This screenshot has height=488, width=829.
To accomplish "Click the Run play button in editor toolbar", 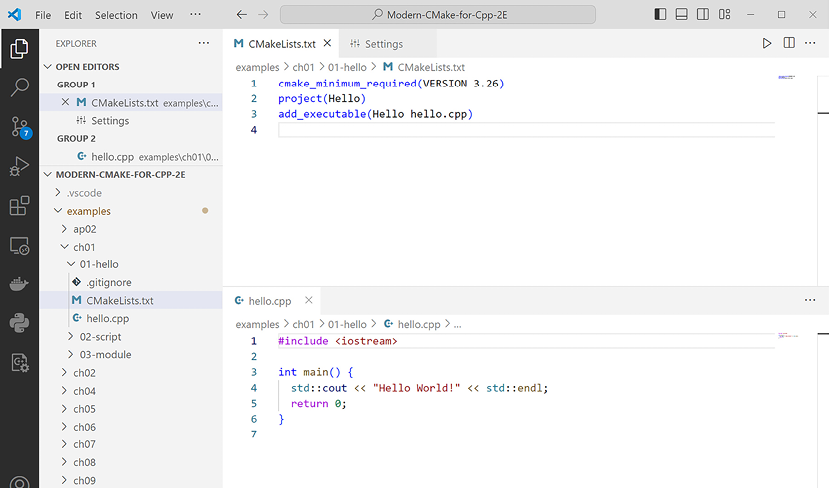I will (767, 44).
